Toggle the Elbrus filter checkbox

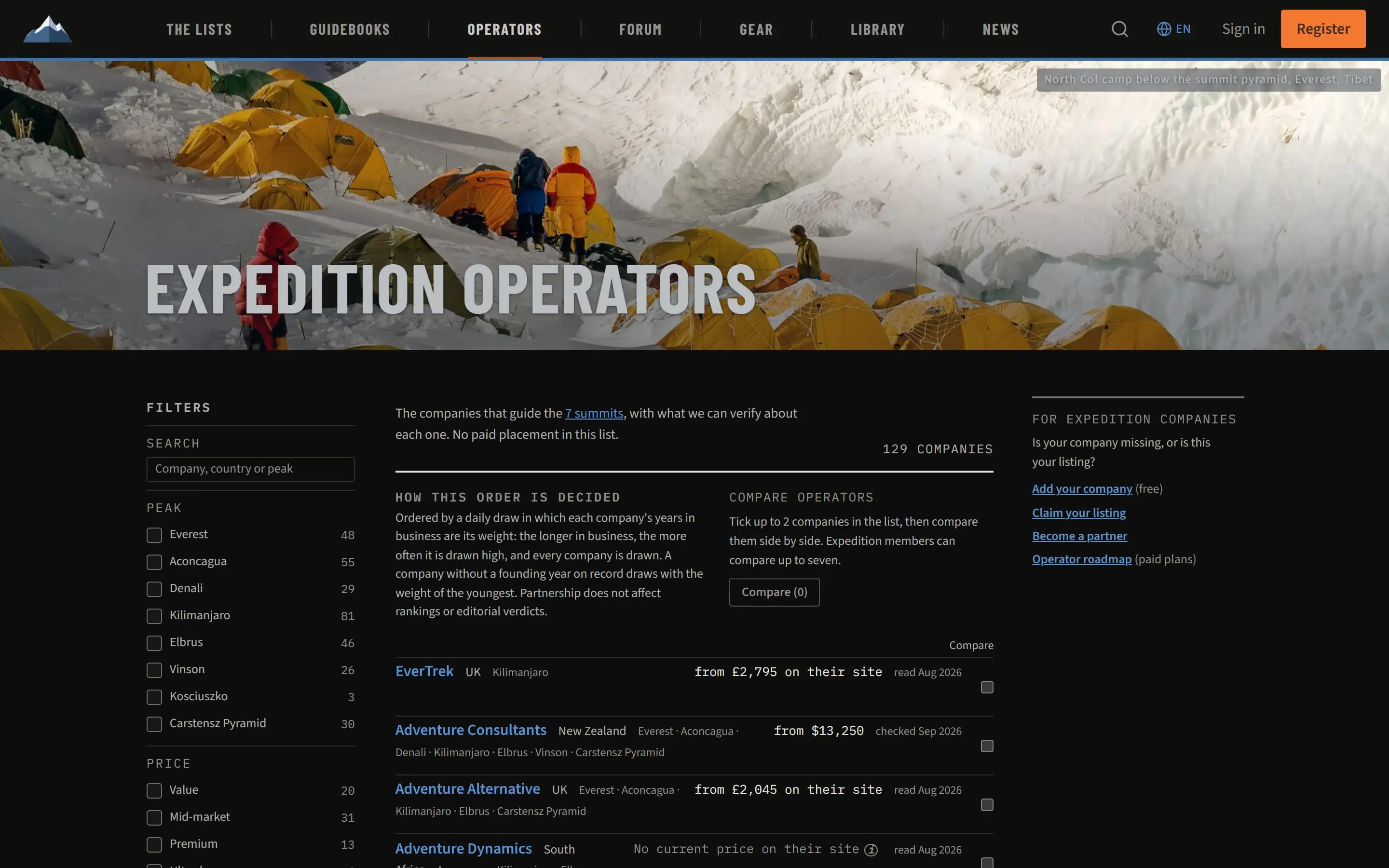tap(154, 643)
